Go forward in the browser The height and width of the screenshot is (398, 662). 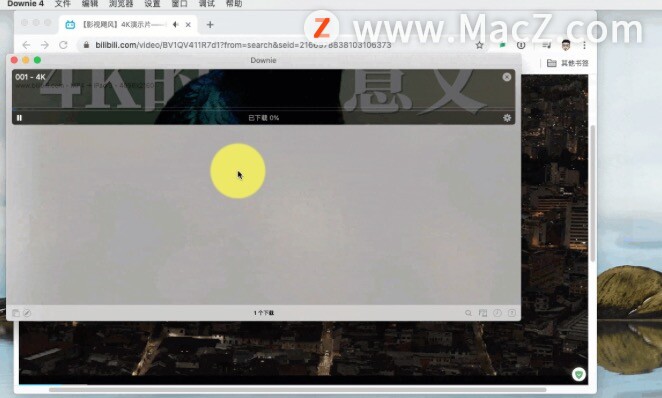pyautogui.click(x=45, y=45)
